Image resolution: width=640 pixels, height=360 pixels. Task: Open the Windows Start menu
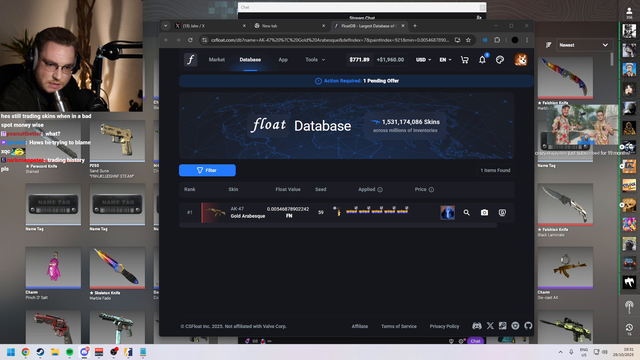(11, 352)
